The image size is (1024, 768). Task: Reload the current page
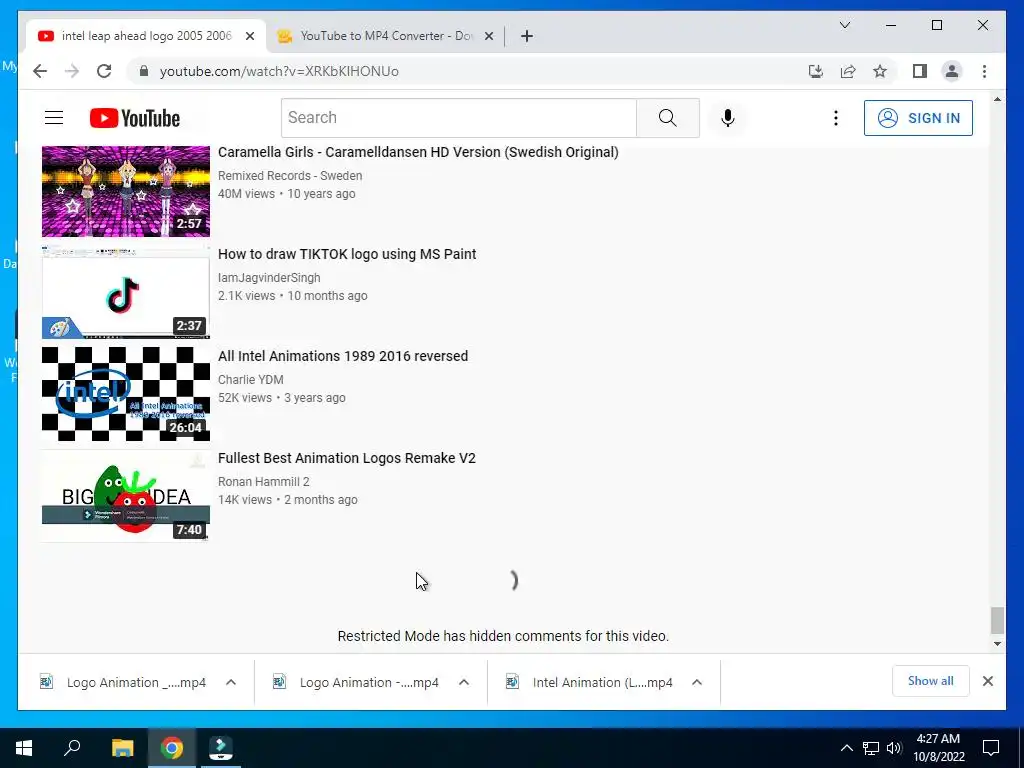click(x=104, y=71)
